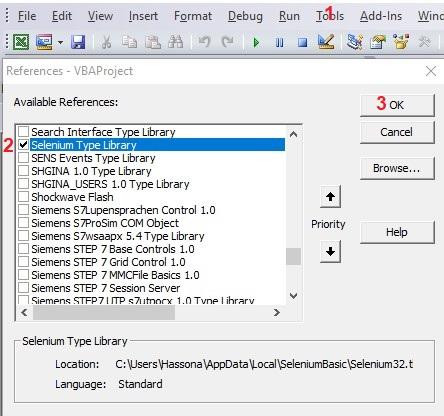Open the Tools menu

(x=330, y=16)
